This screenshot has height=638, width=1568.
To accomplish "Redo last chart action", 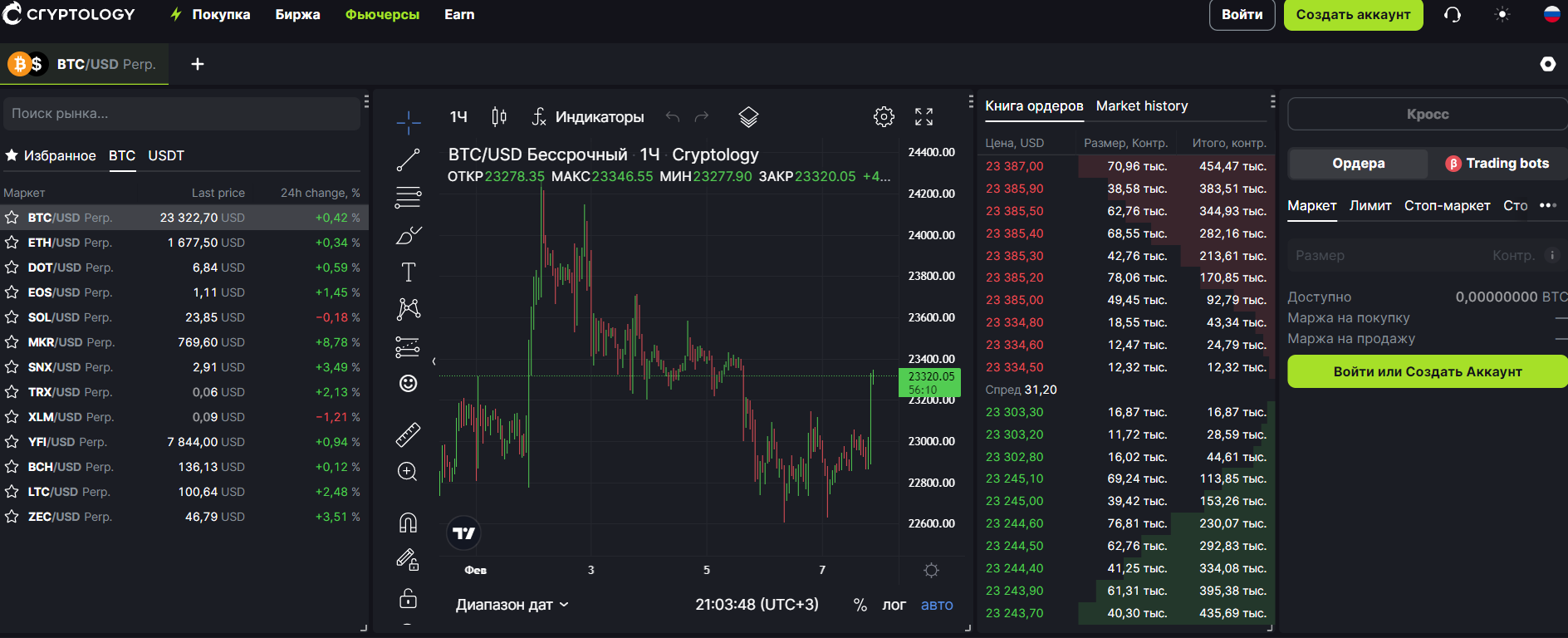I will point(702,117).
